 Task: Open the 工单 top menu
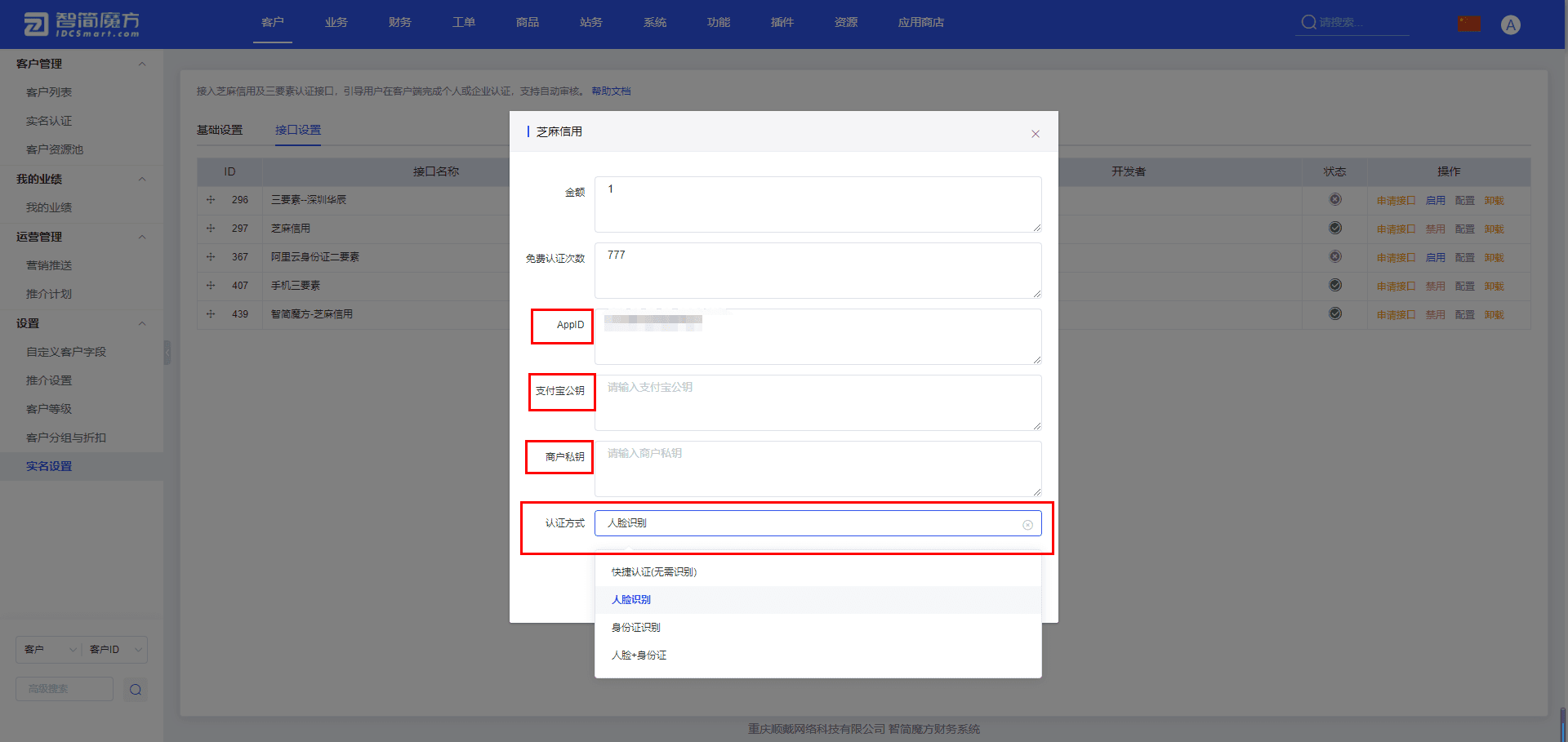pos(464,23)
